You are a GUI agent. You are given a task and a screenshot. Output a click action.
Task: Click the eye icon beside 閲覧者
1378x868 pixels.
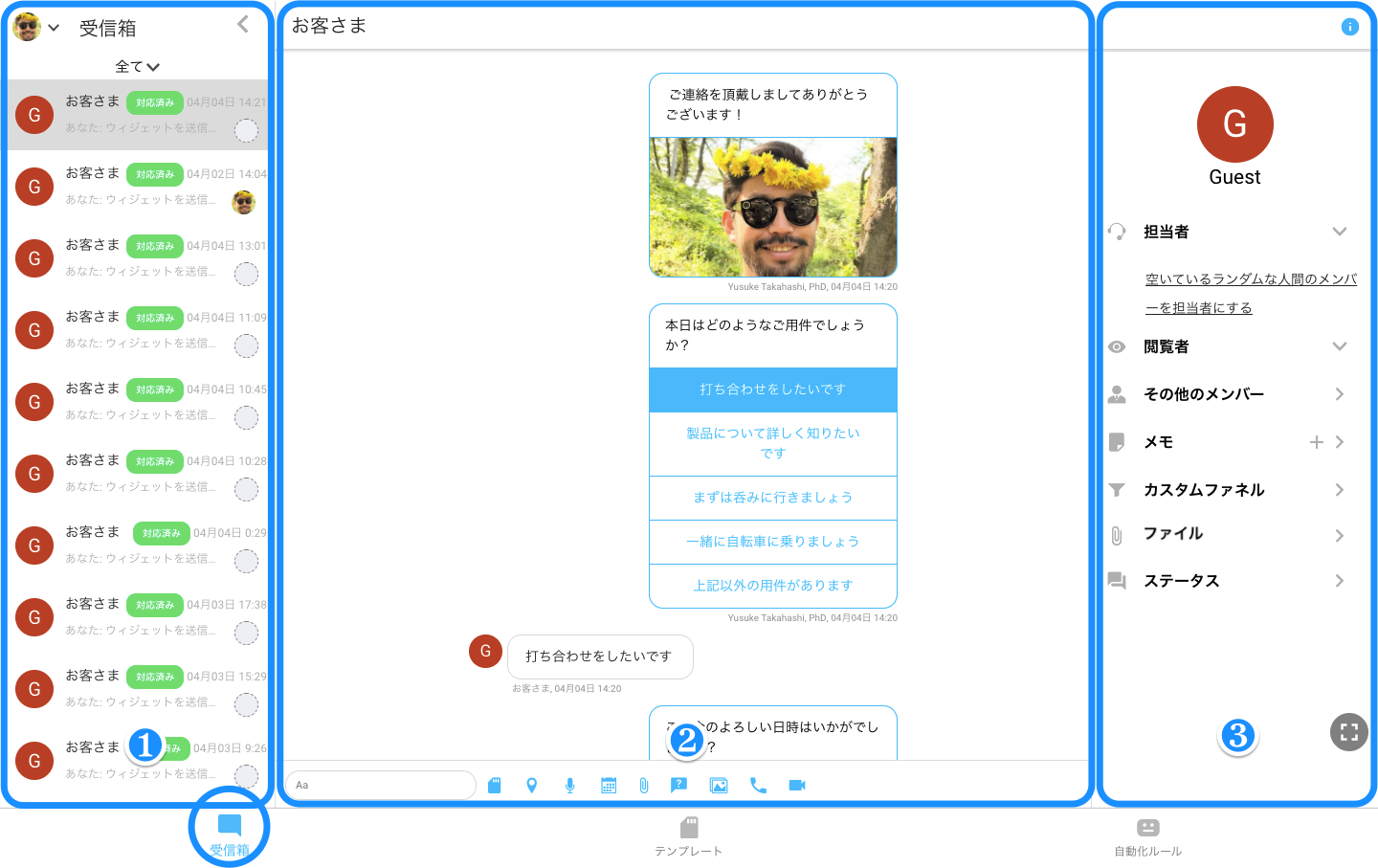(x=1117, y=346)
